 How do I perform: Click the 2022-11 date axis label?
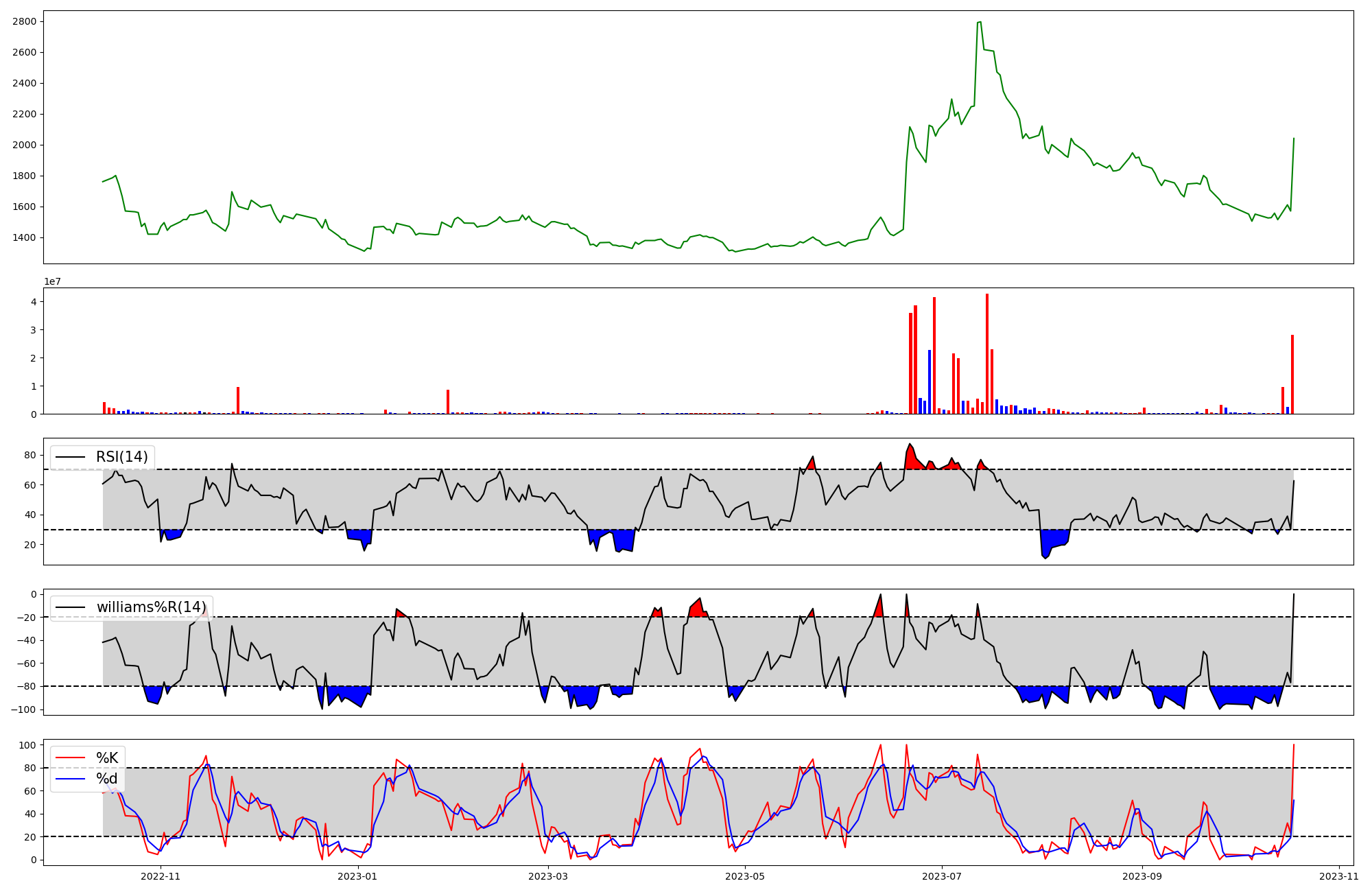tap(161, 876)
